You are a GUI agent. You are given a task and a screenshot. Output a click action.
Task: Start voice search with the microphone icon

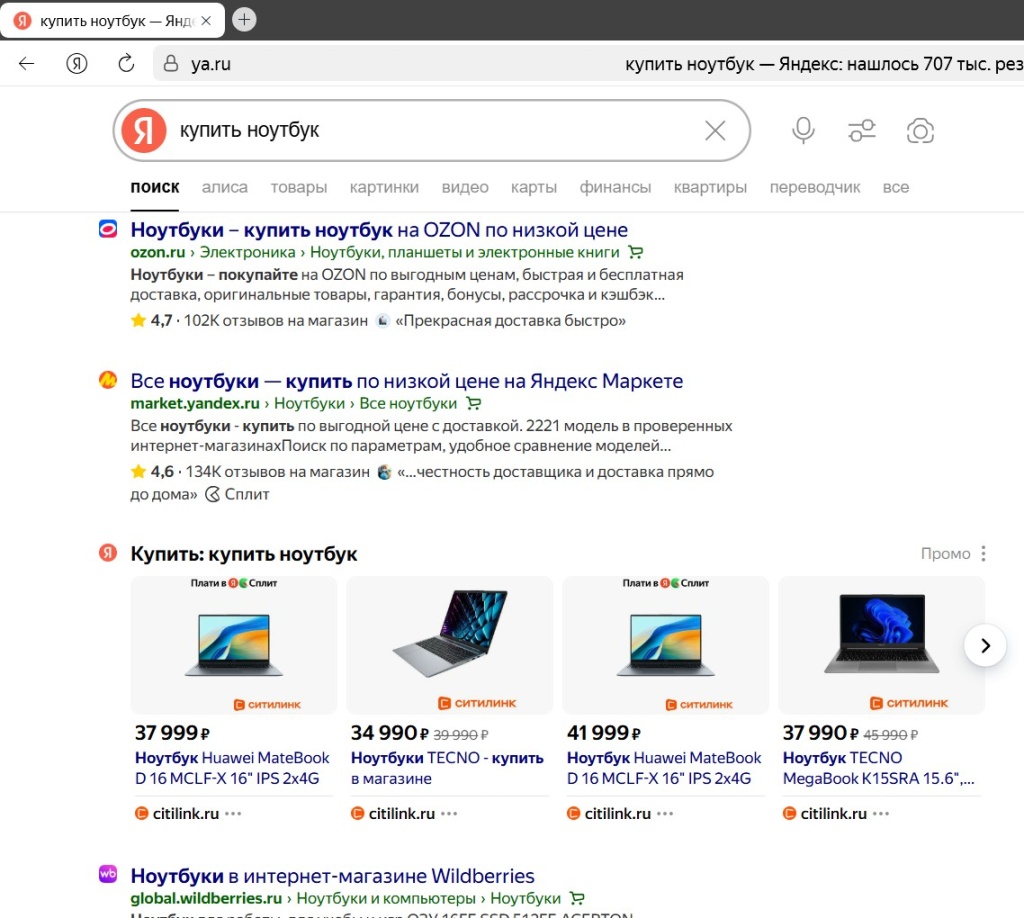pos(803,131)
